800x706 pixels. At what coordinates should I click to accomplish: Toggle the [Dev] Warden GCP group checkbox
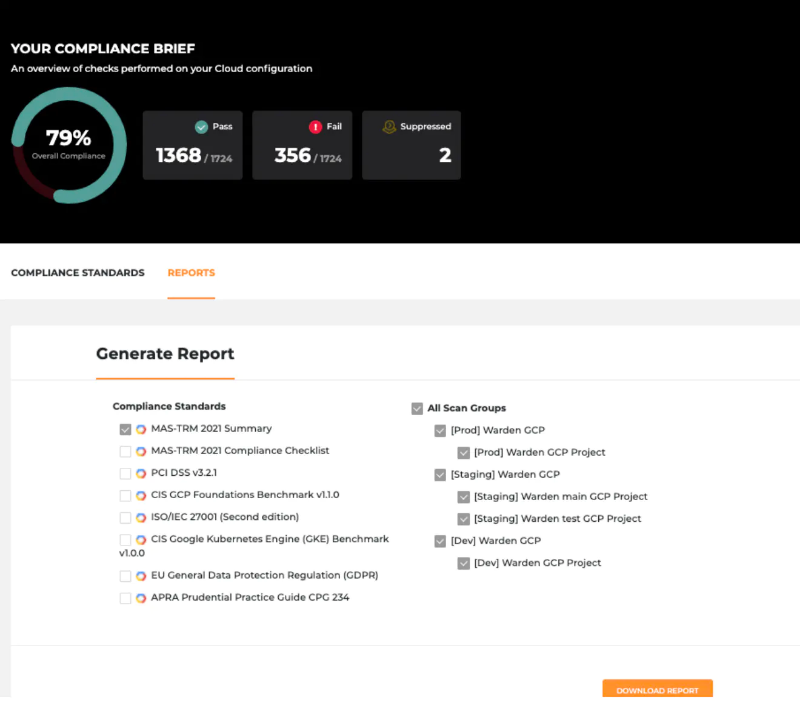point(440,541)
